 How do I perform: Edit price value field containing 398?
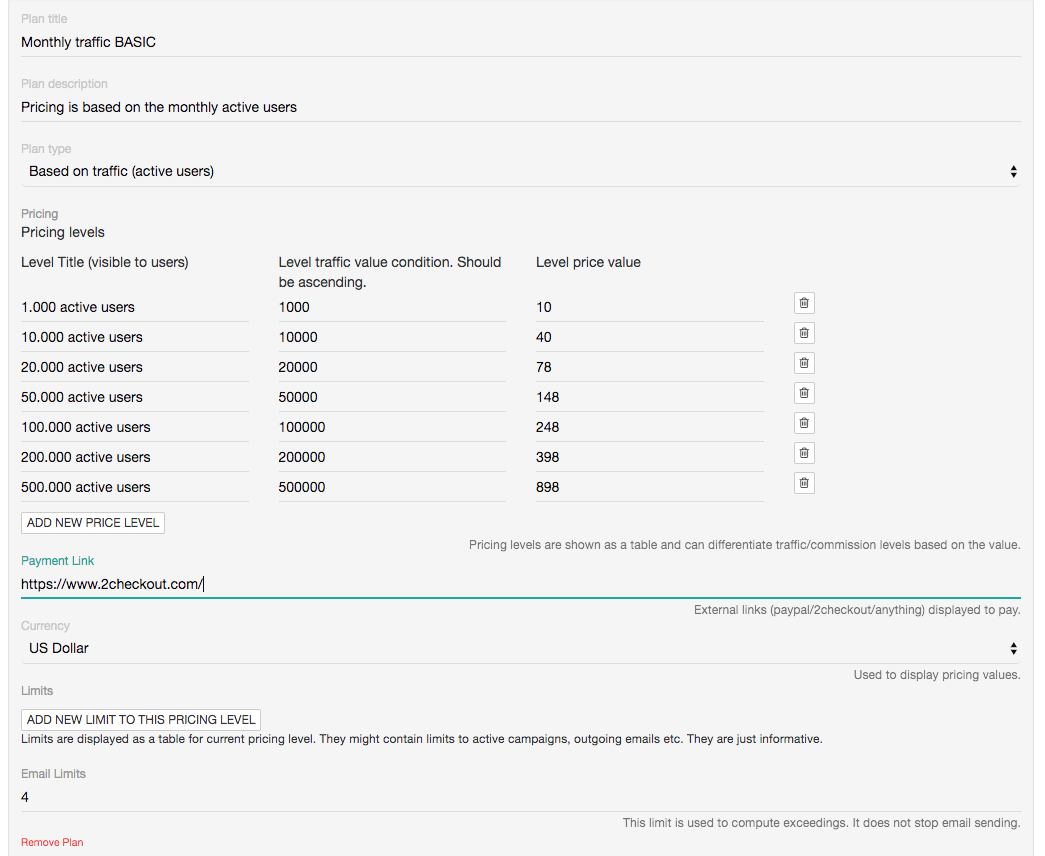(650, 457)
